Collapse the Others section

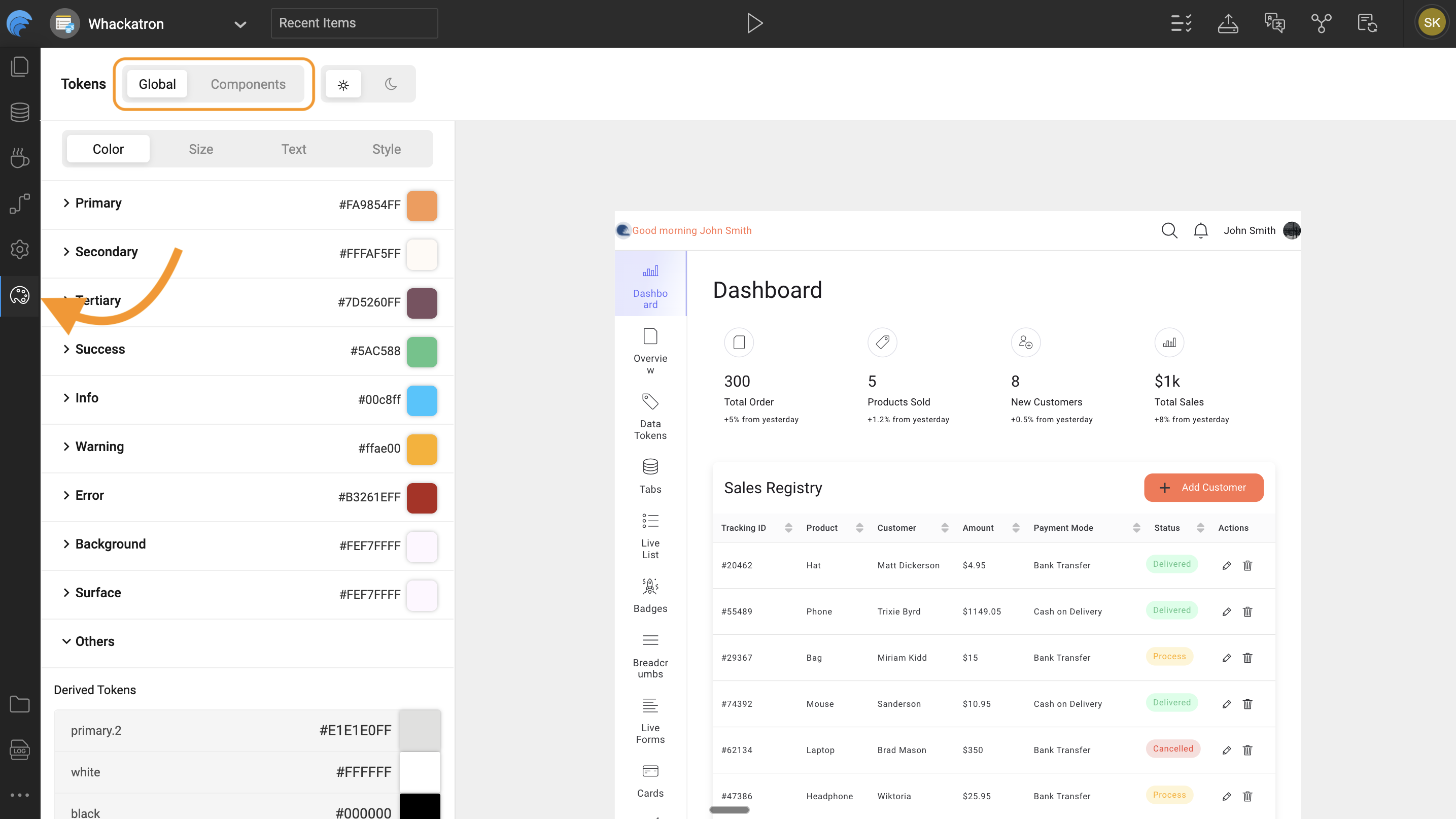click(66, 641)
